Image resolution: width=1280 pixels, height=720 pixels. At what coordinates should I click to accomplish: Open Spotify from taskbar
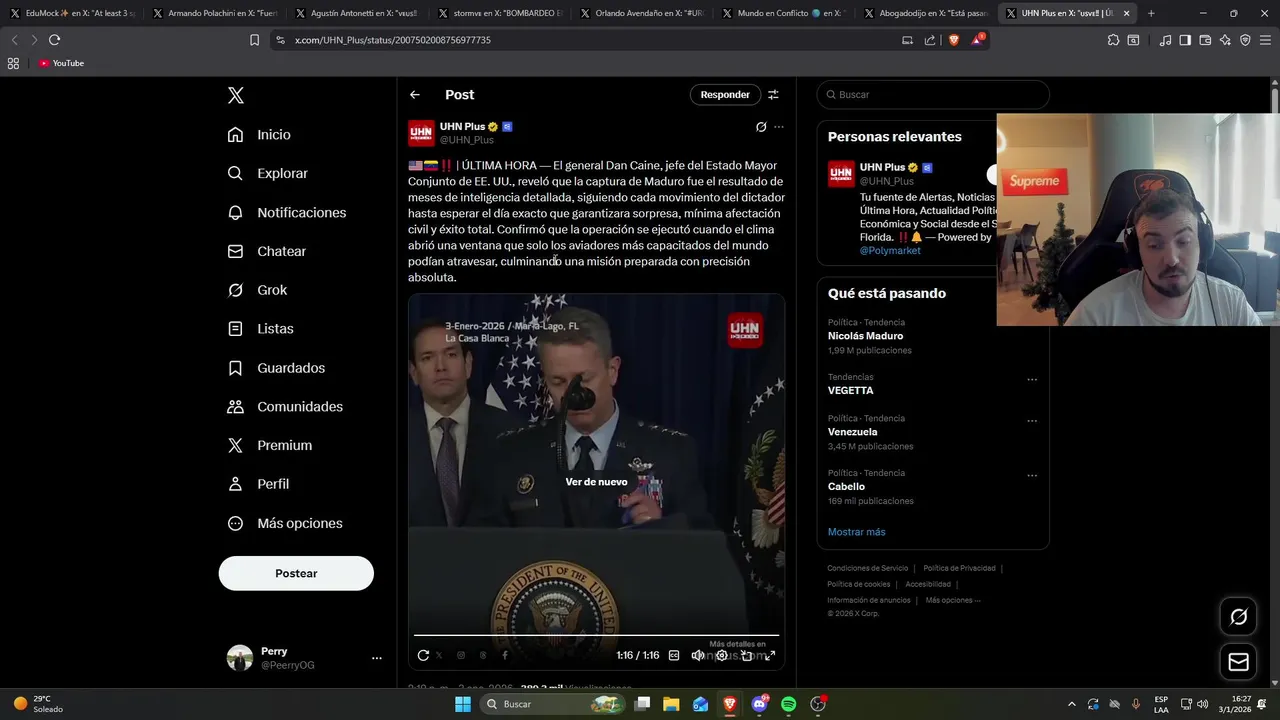tap(788, 704)
